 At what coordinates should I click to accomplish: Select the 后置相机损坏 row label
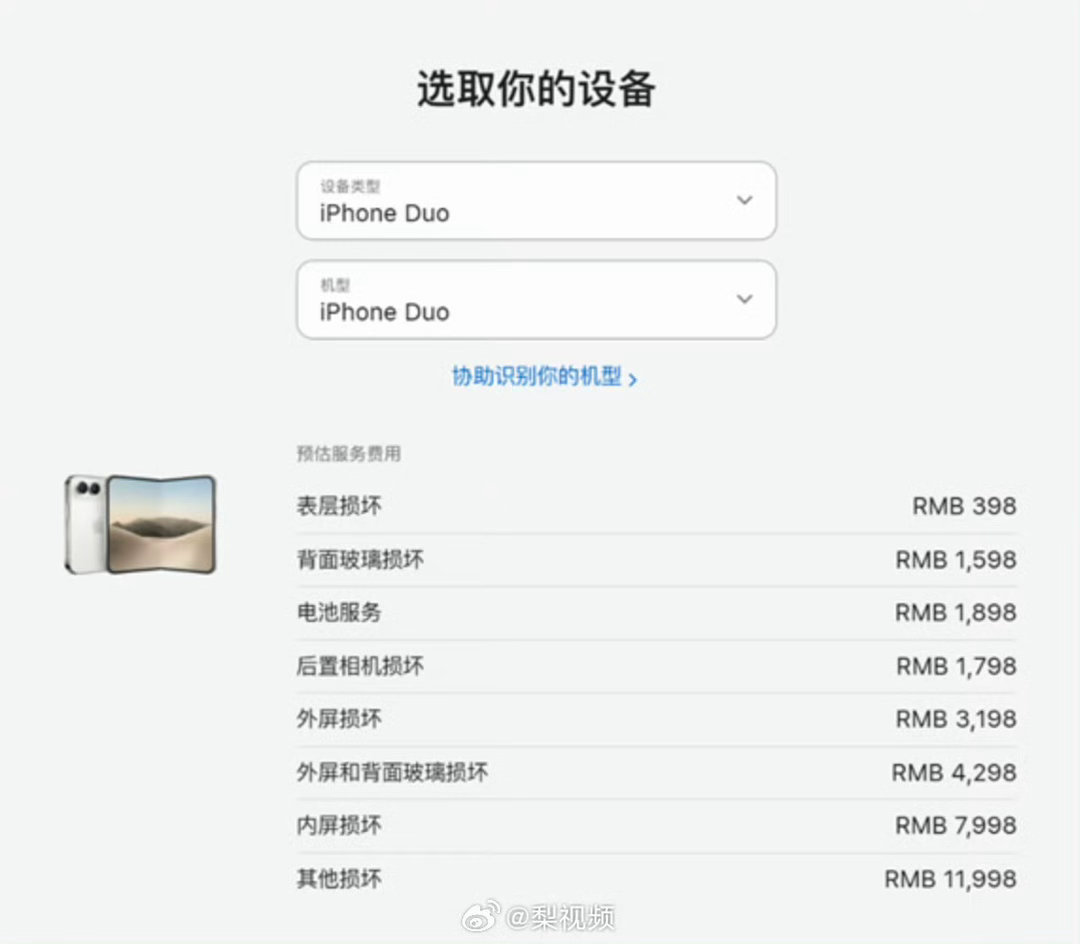point(360,666)
